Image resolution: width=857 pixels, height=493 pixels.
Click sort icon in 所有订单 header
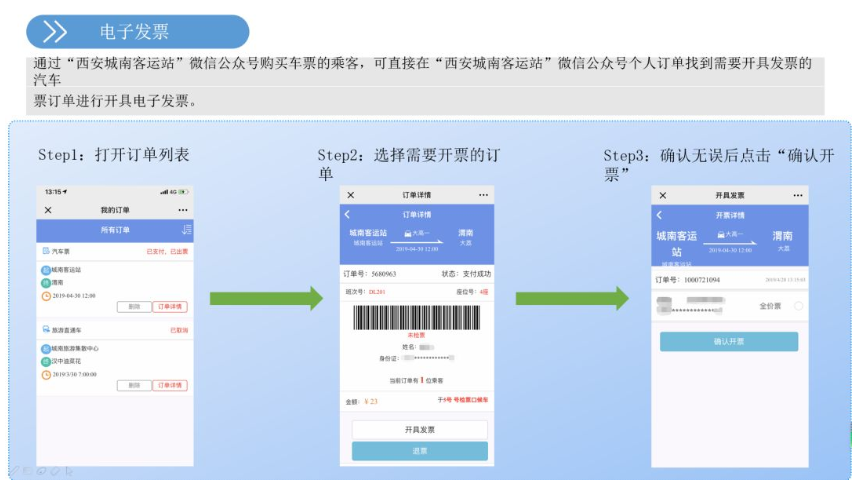(x=187, y=230)
